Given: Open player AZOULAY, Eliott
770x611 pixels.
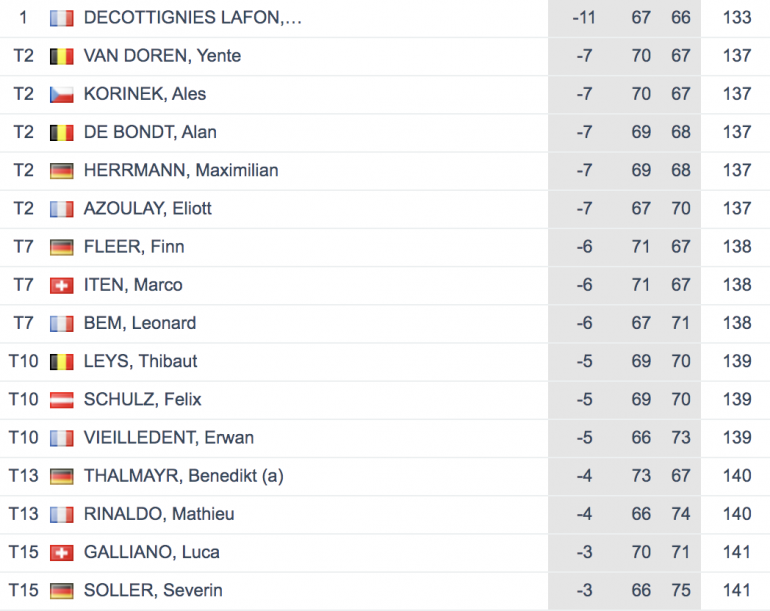Looking at the screenshot, I should [148, 208].
